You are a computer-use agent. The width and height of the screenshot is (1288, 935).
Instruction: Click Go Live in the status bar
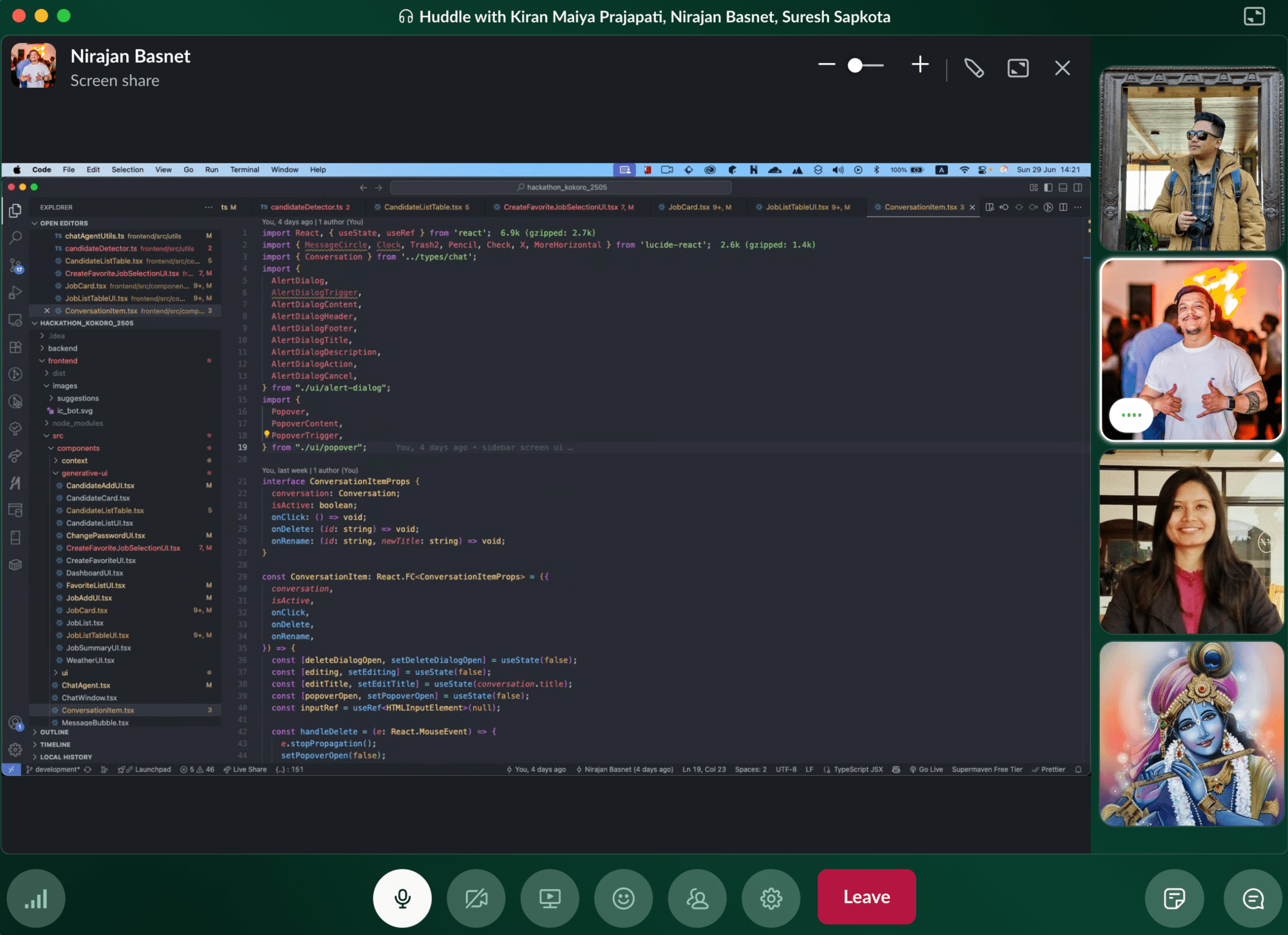pos(926,769)
